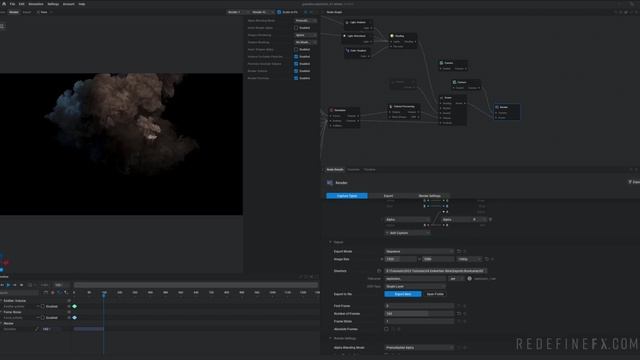Open the file extension dropdown beside the file name

point(456,279)
